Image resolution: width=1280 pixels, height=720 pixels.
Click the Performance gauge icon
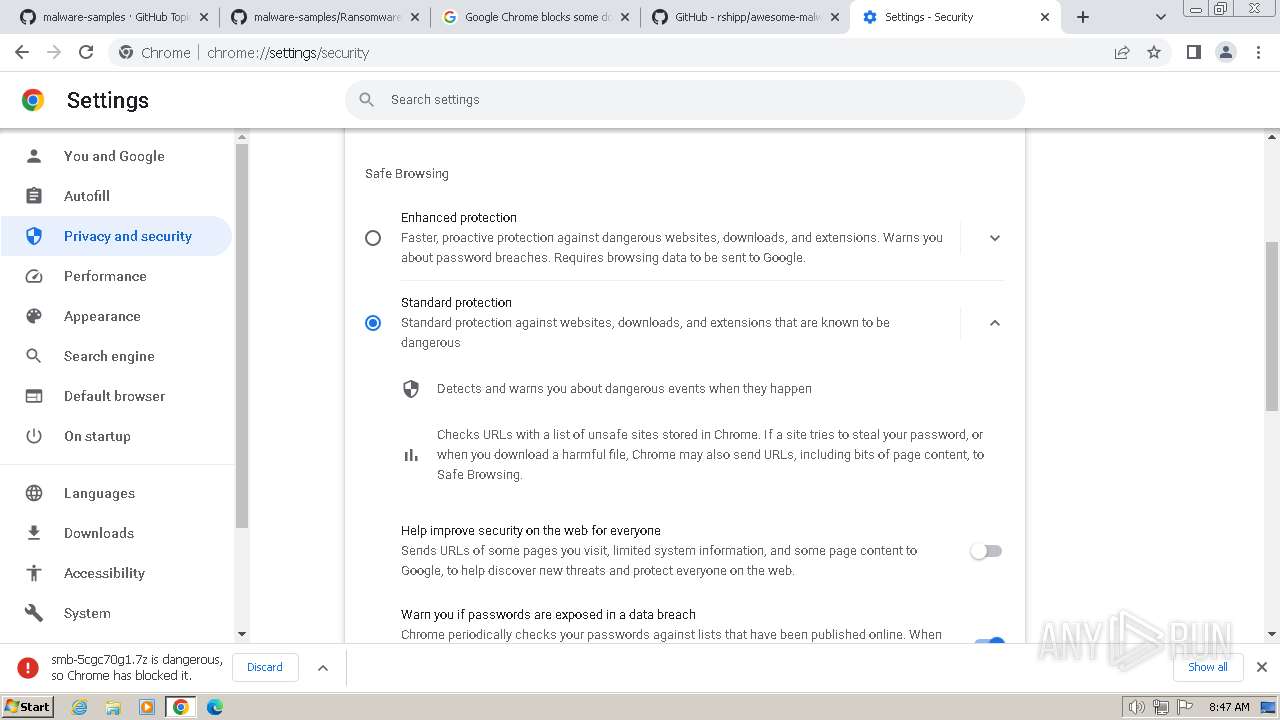coord(34,276)
